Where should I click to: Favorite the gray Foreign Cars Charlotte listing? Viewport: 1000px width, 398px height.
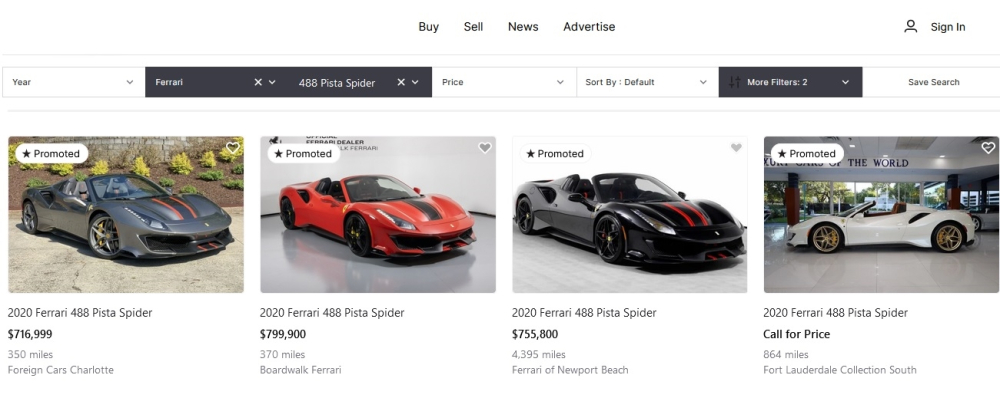pos(233,148)
